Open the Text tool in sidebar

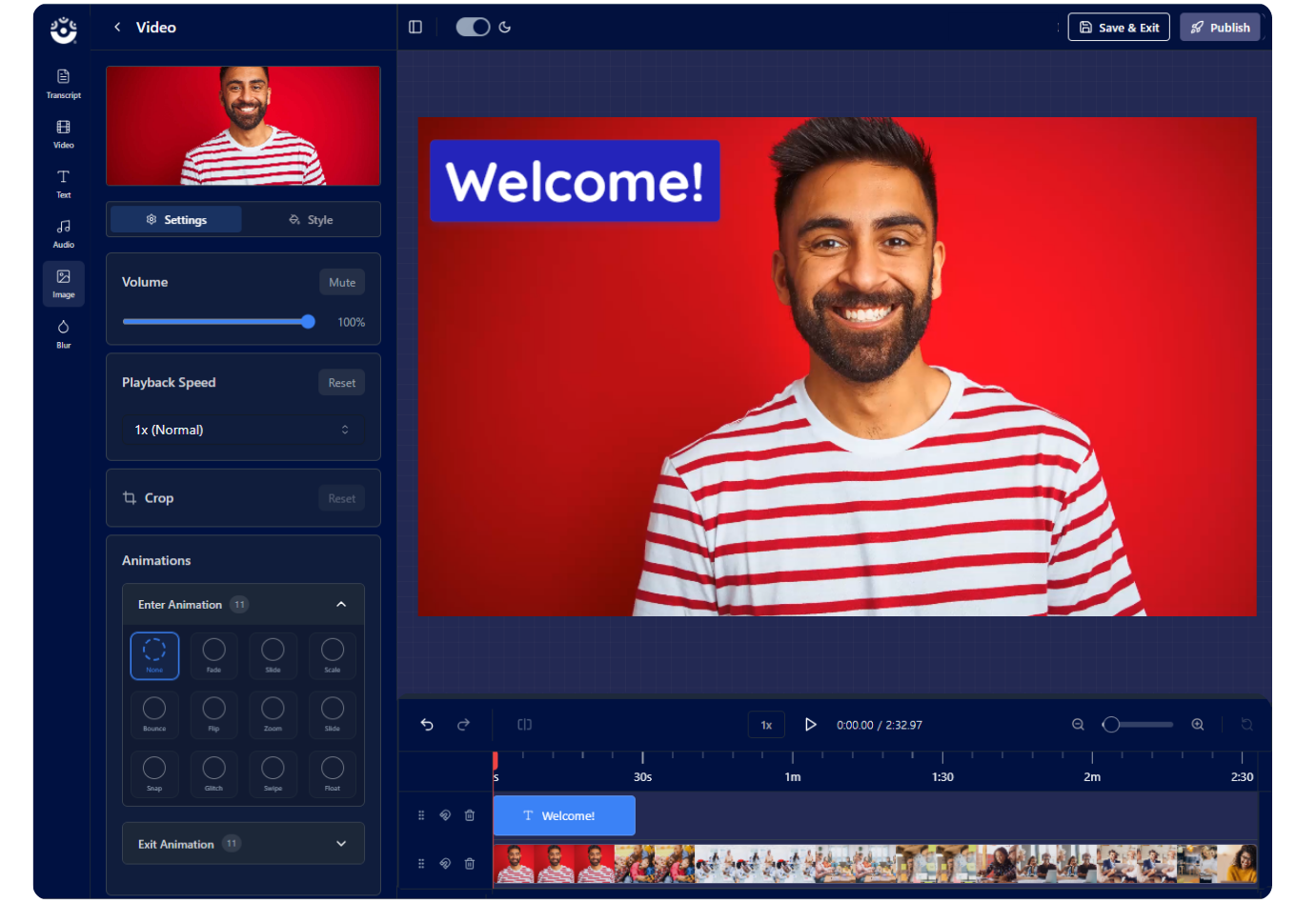pyautogui.click(x=63, y=183)
